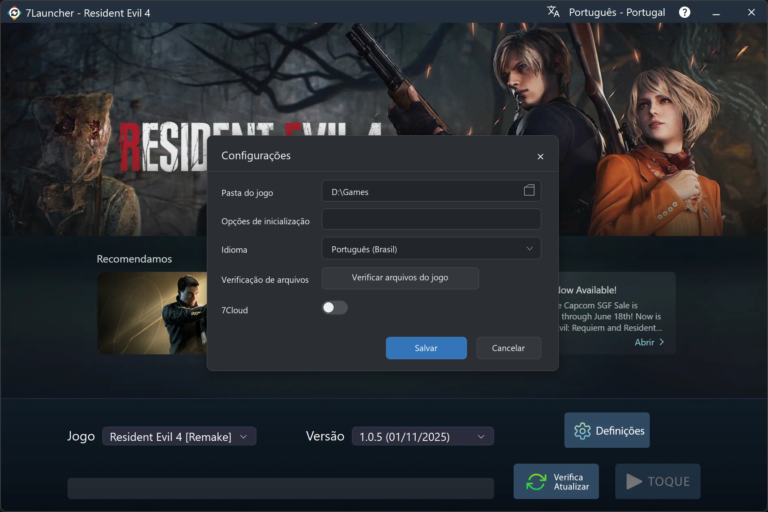Close the Configurações dialog
This screenshot has height=512, width=768.
click(x=540, y=156)
